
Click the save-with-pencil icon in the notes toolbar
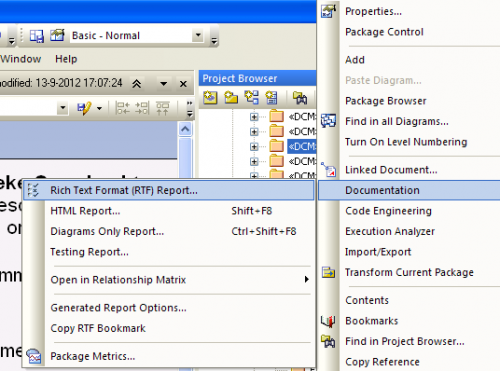pos(84,108)
